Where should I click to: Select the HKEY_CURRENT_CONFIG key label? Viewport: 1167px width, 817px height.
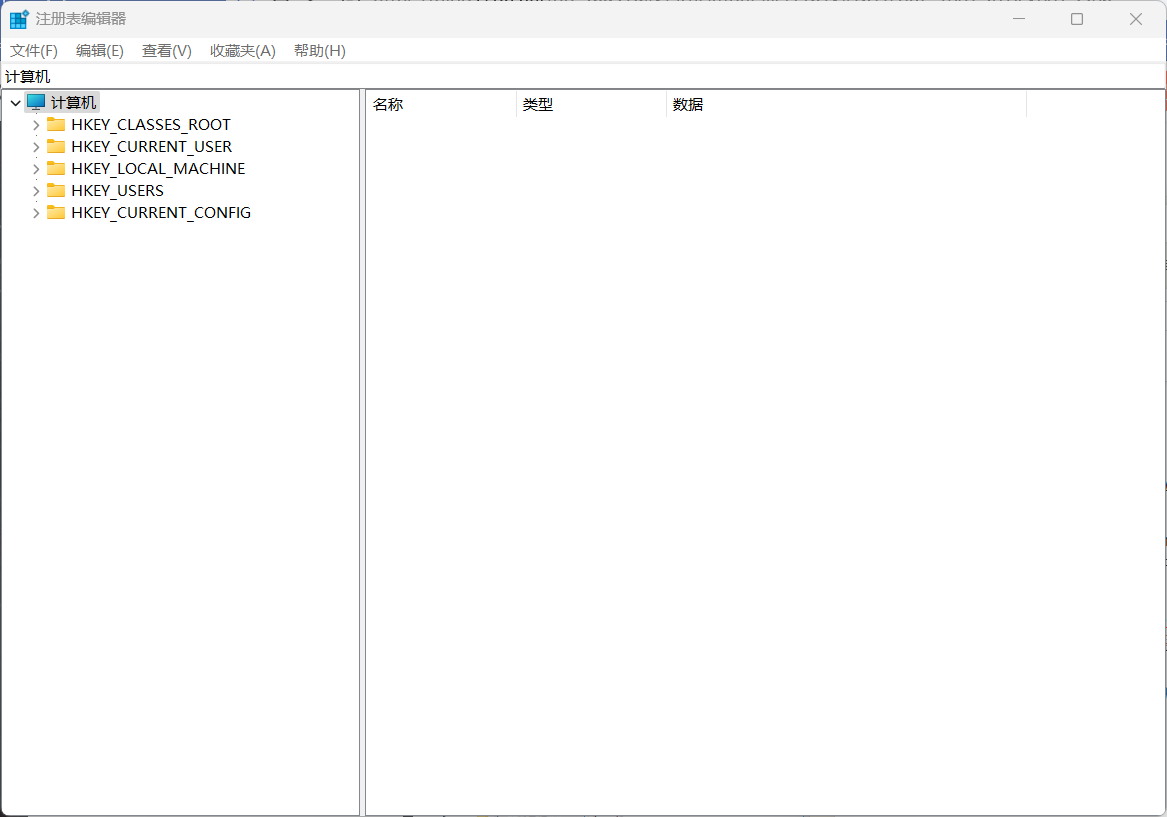(x=162, y=212)
